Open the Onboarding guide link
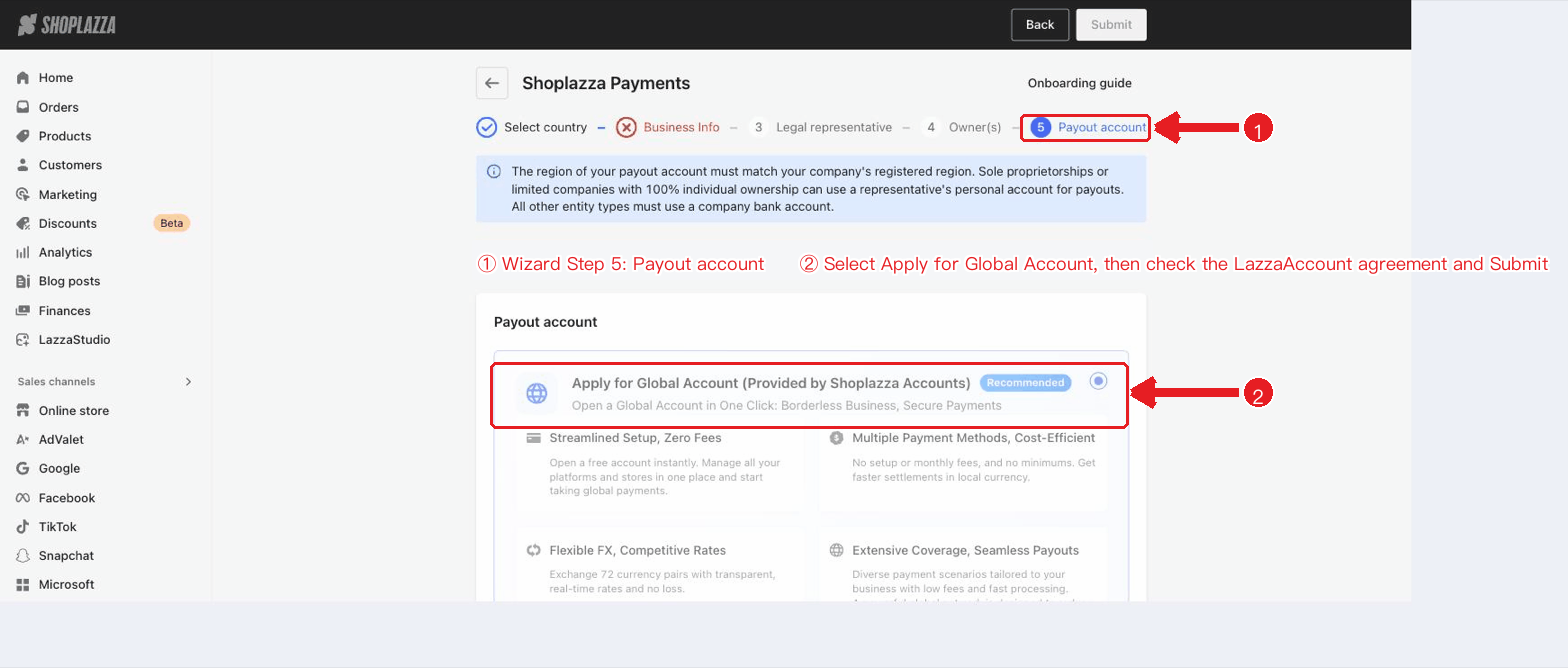The image size is (1568, 668). (1080, 84)
